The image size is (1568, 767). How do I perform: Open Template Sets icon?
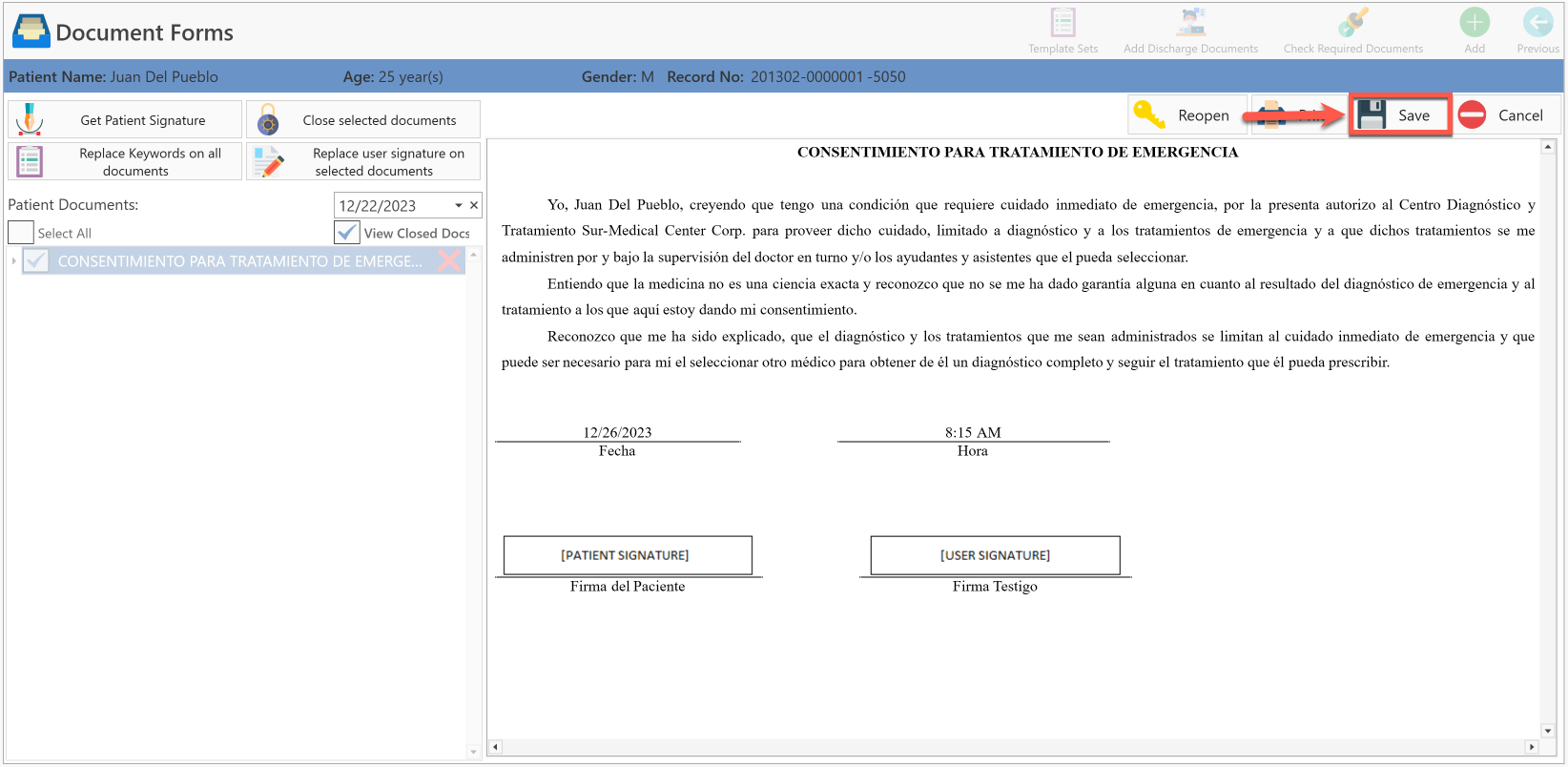1063,22
